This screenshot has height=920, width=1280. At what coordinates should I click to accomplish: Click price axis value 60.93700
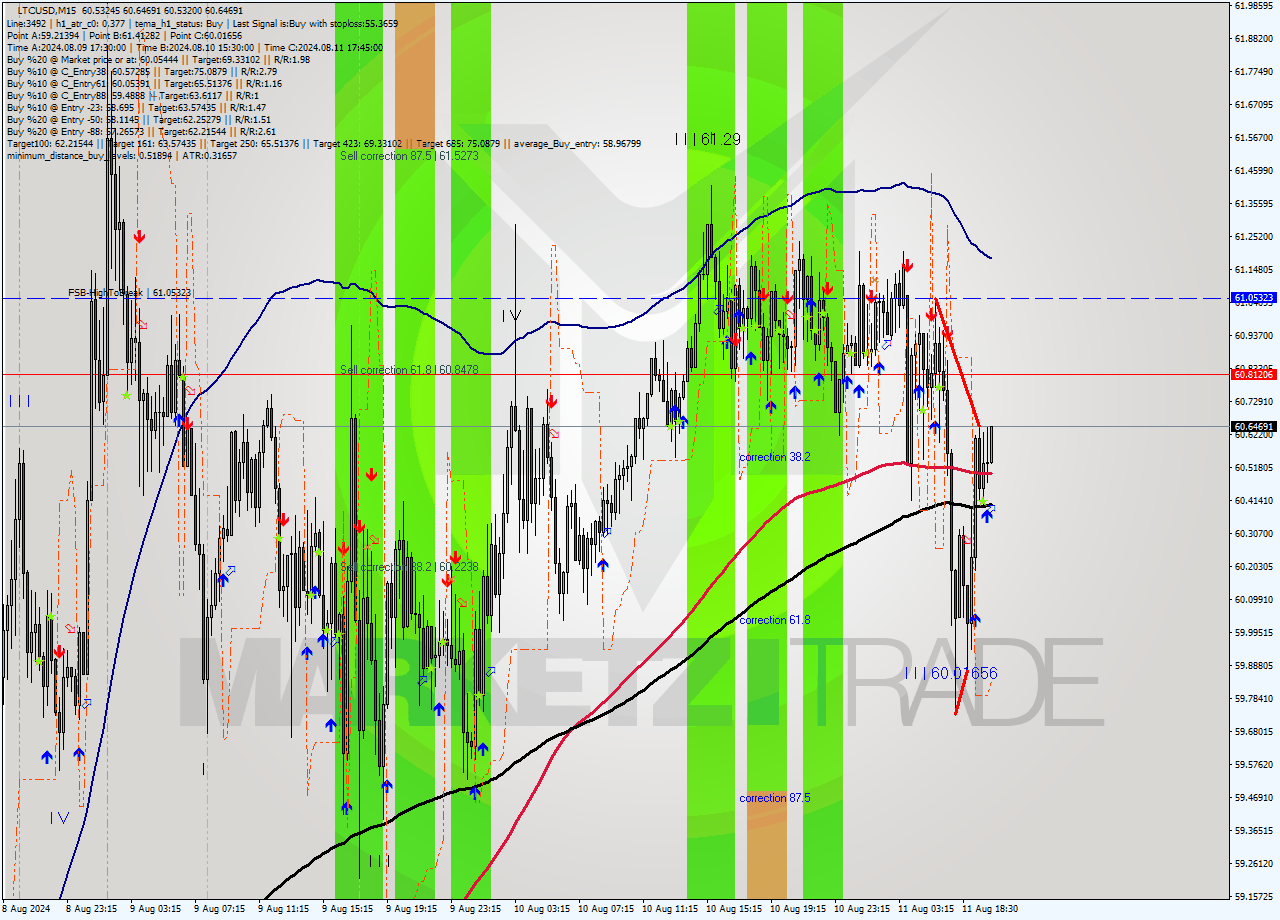pyautogui.click(x=1254, y=335)
